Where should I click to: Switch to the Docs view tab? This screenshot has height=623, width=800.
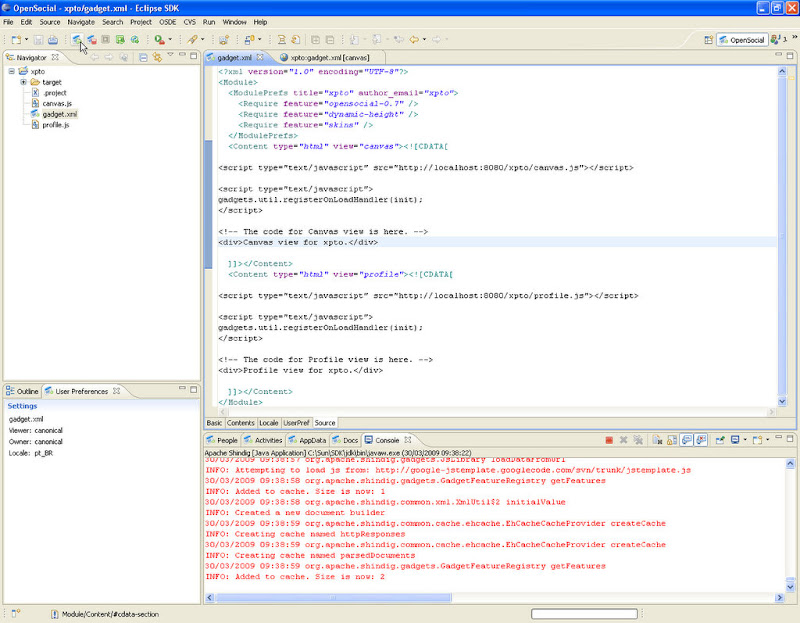pos(345,440)
